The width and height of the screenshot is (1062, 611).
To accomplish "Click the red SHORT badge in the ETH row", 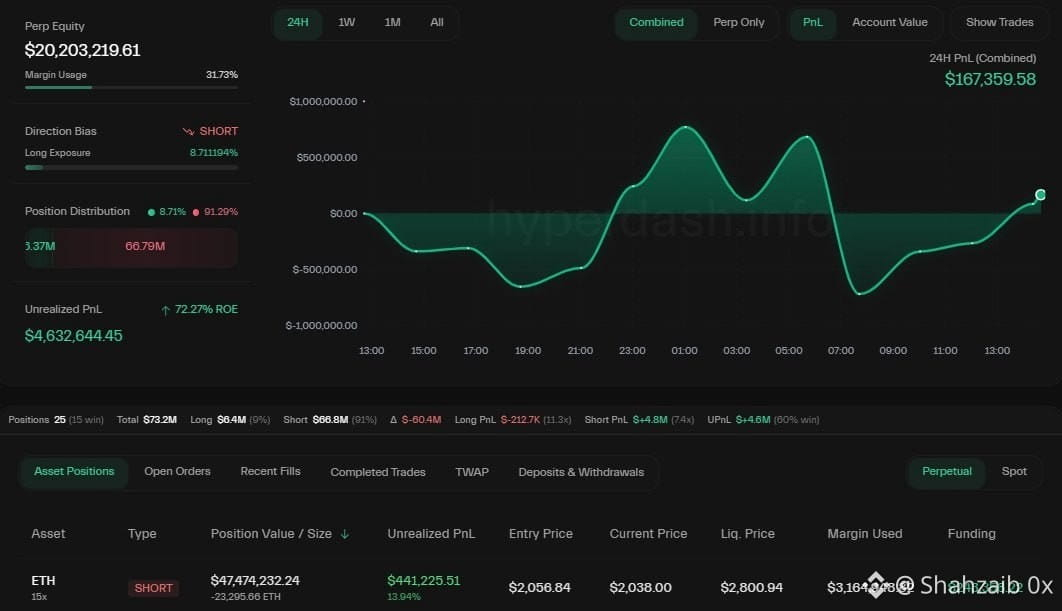I will [153, 588].
